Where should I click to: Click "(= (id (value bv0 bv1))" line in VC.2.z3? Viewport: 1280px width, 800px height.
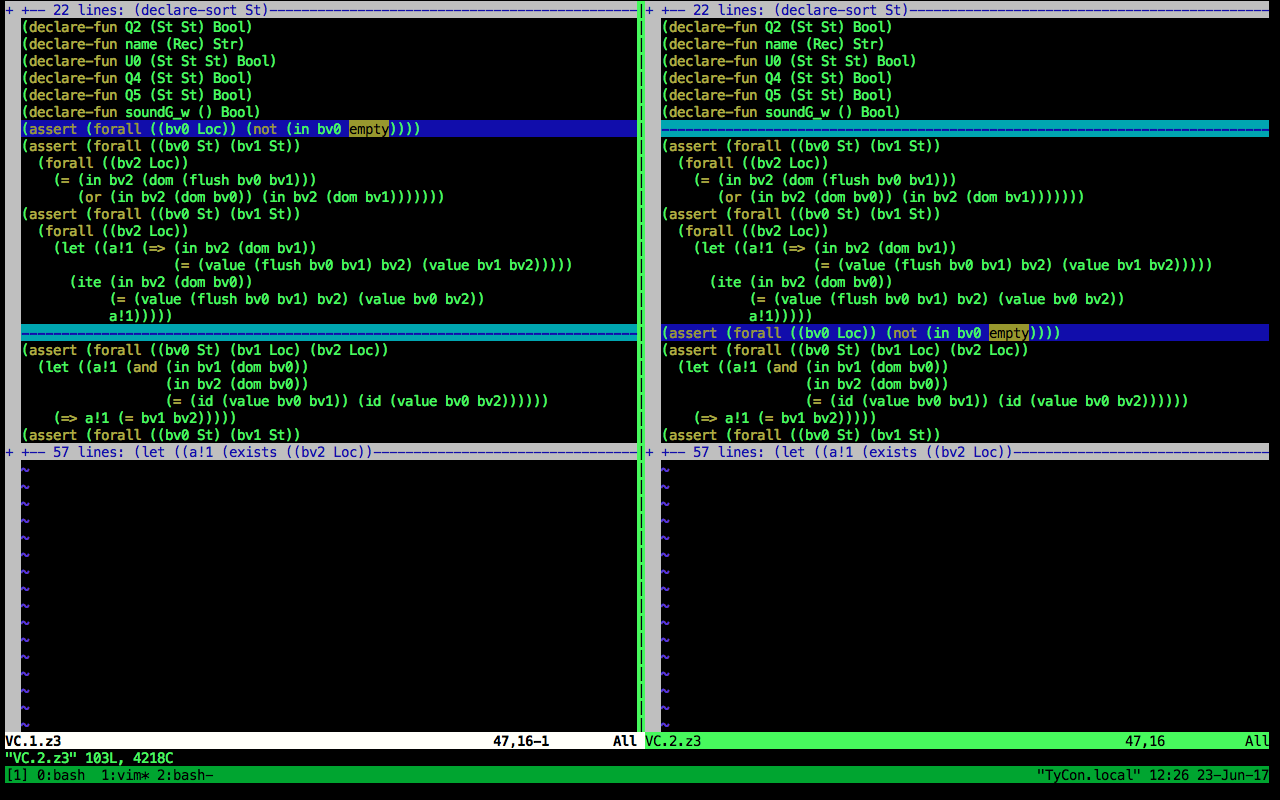pos(997,401)
